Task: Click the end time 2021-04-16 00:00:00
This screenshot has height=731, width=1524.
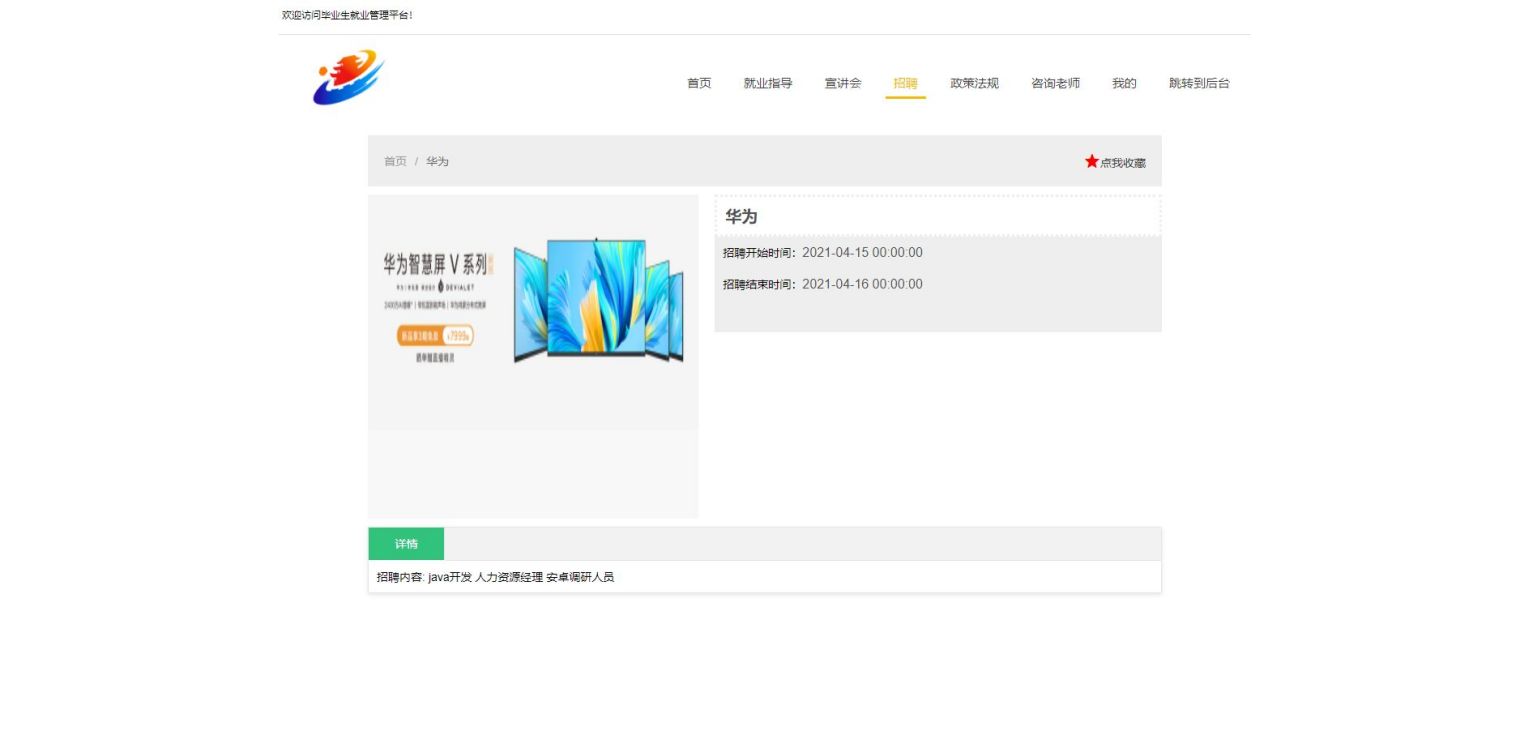Action: (x=862, y=284)
